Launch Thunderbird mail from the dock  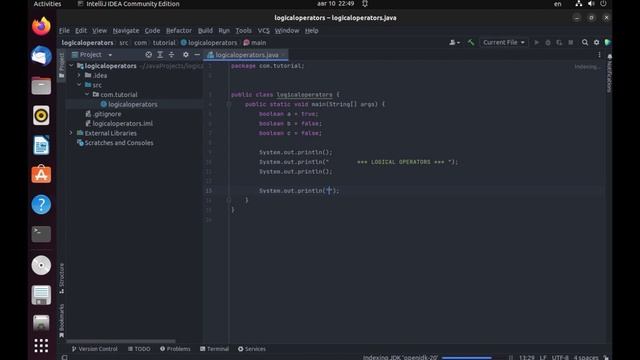pyautogui.click(x=41, y=56)
